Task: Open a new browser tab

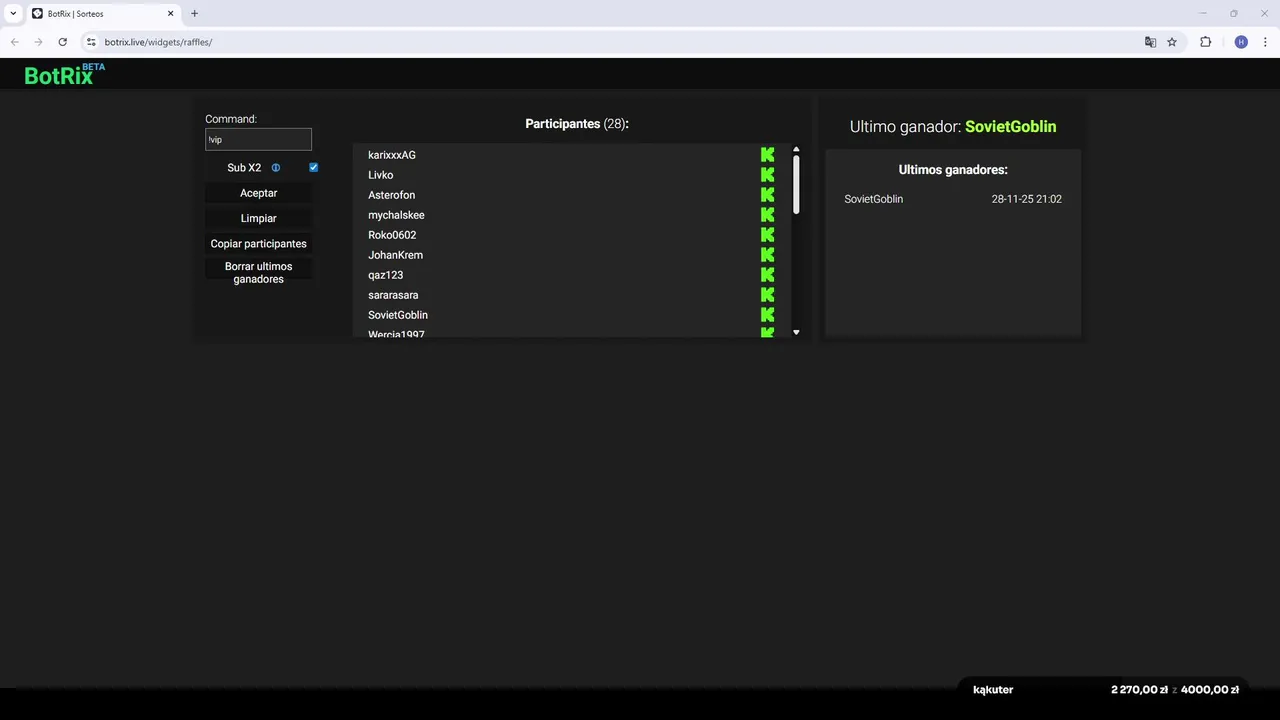Action: pyautogui.click(x=194, y=14)
